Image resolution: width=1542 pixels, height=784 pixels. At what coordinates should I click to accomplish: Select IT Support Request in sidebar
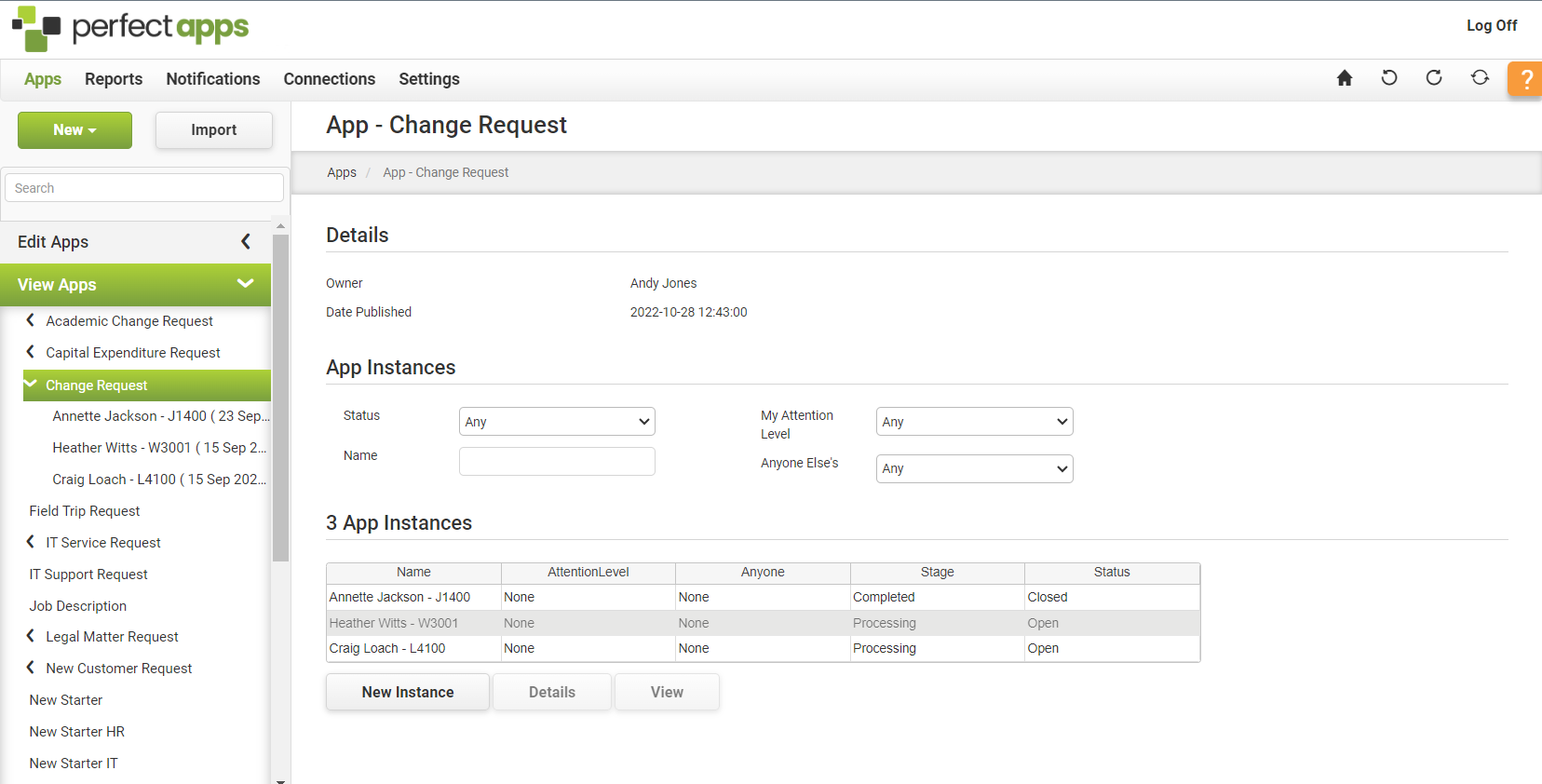click(x=88, y=574)
